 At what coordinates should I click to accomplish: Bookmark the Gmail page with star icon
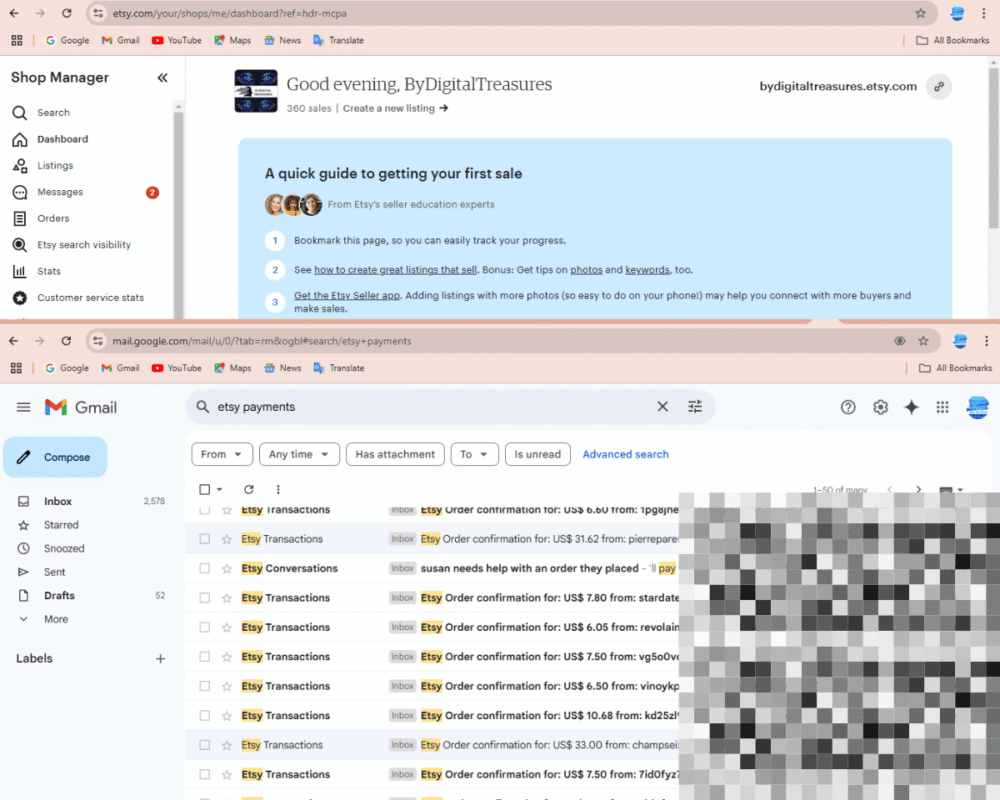pyautogui.click(x=923, y=341)
